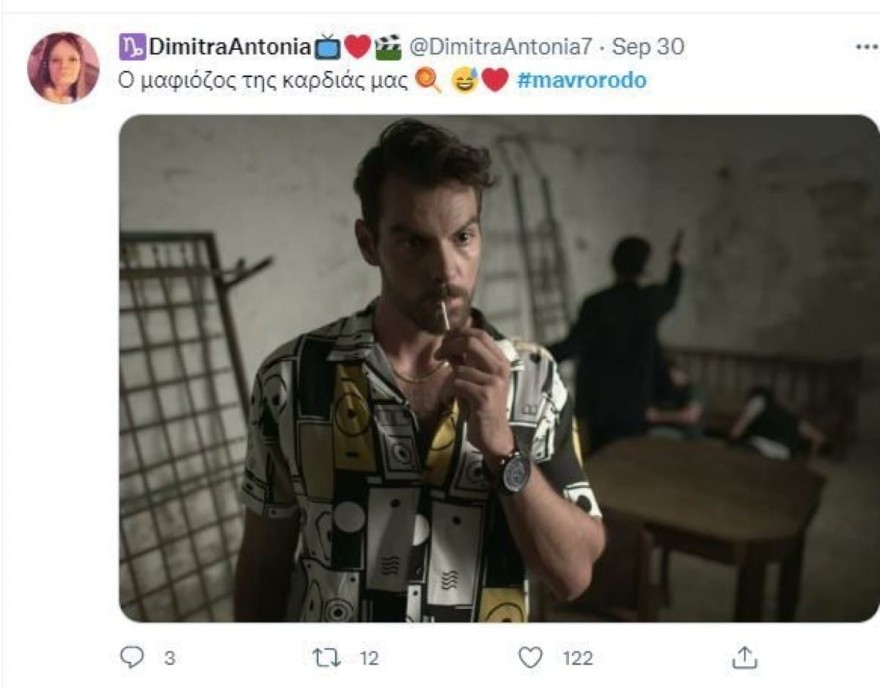Image resolution: width=880 pixels, height=689 pixels.
Task: Click the red heart emoji in the username
Action: coord(360,44)
